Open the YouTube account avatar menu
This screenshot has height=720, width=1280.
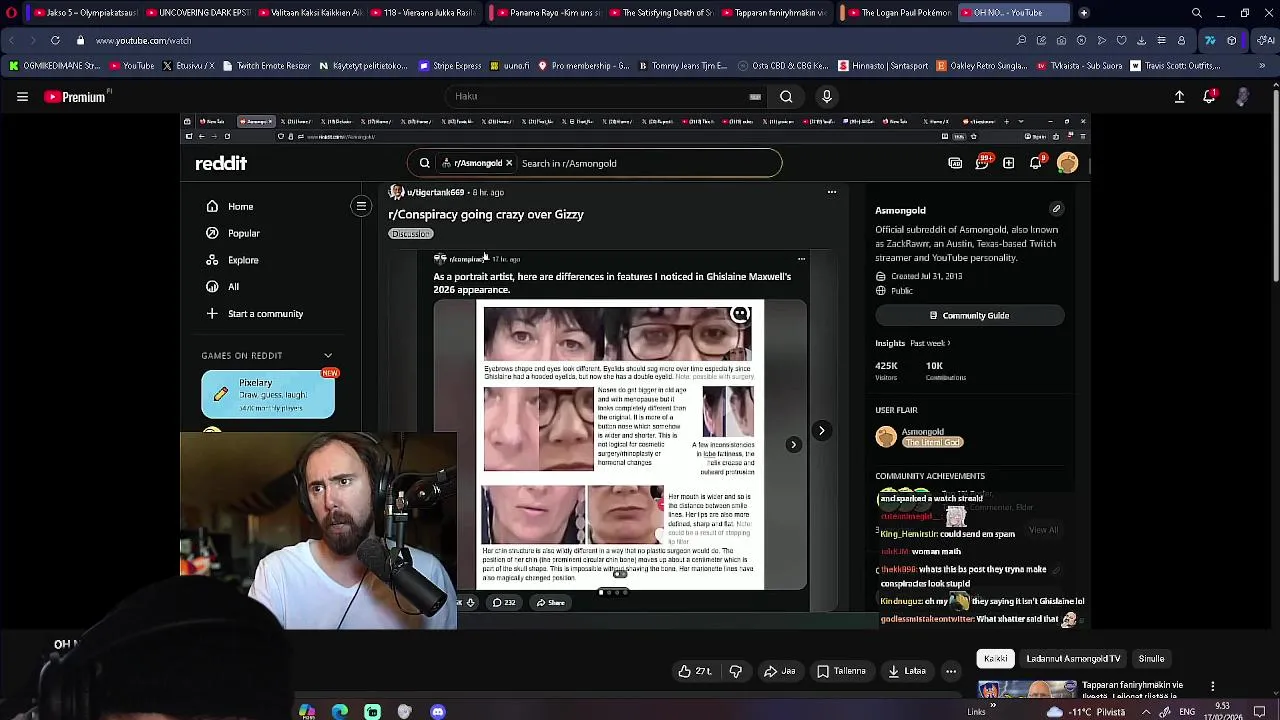[x=1243, y=97]
